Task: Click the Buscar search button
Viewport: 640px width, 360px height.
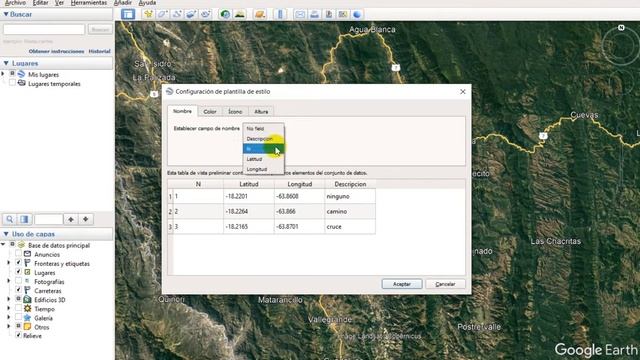Action: point(100,29)
